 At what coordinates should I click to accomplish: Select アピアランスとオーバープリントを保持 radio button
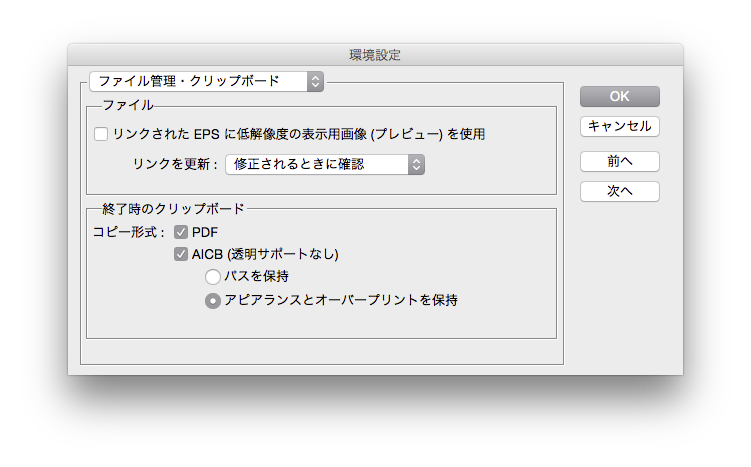point(213,301)
